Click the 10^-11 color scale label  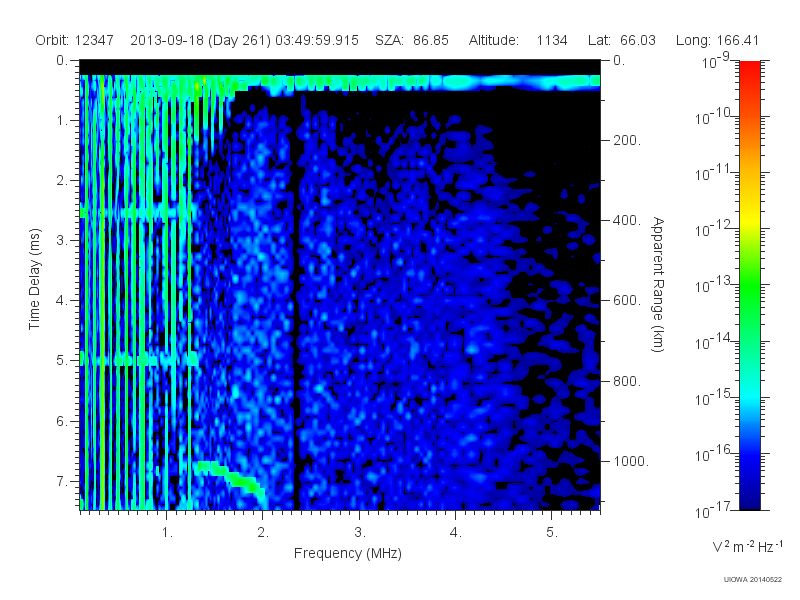click(714, 173)
